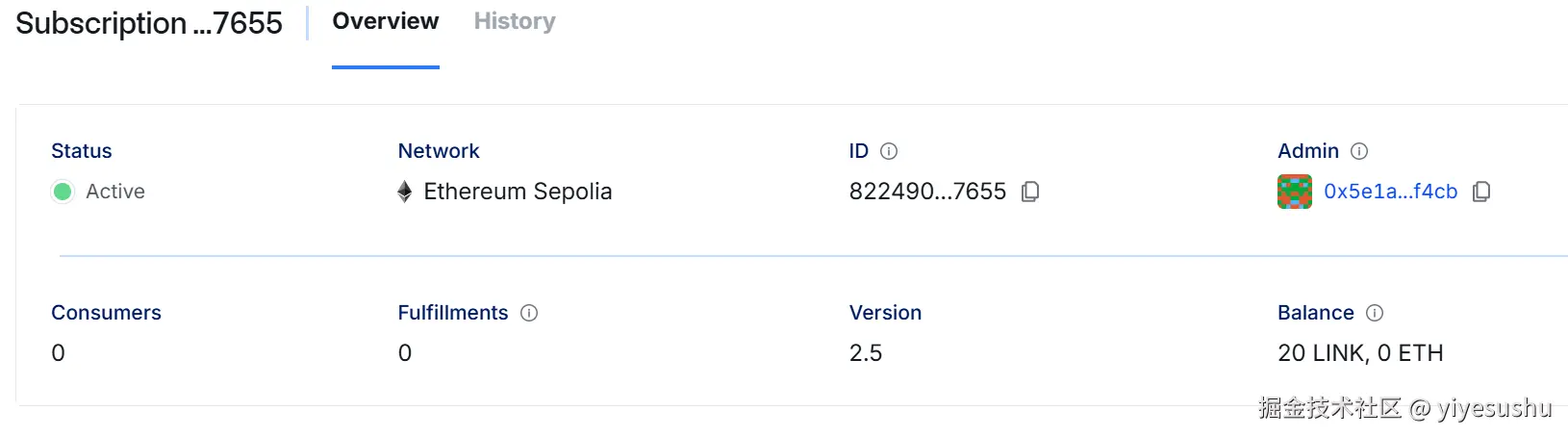Click the info icon next to ID
Image resolution: width=1568 pixels, height=437 pixels.
pyautogui.click(x=889, y=151)
